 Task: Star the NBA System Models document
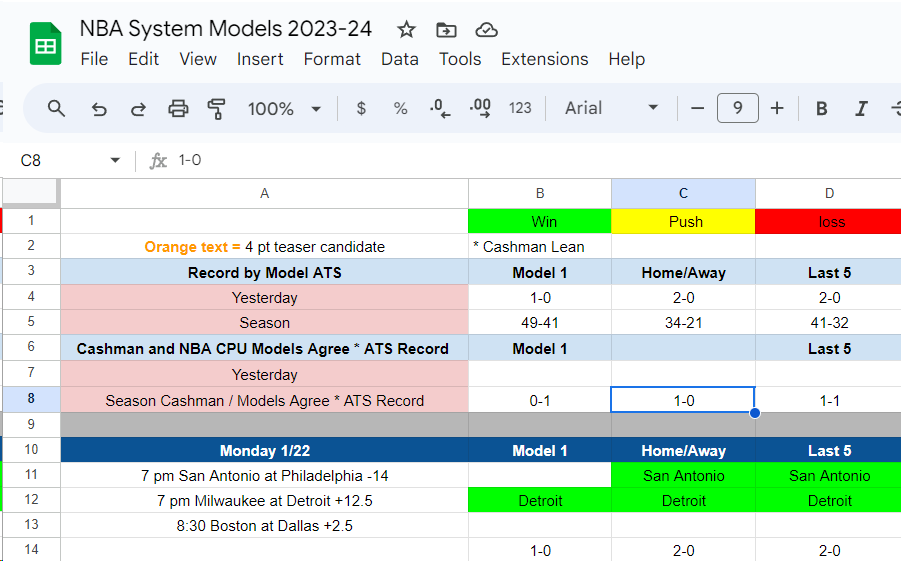pyautogui.click(x=406, y=29)
